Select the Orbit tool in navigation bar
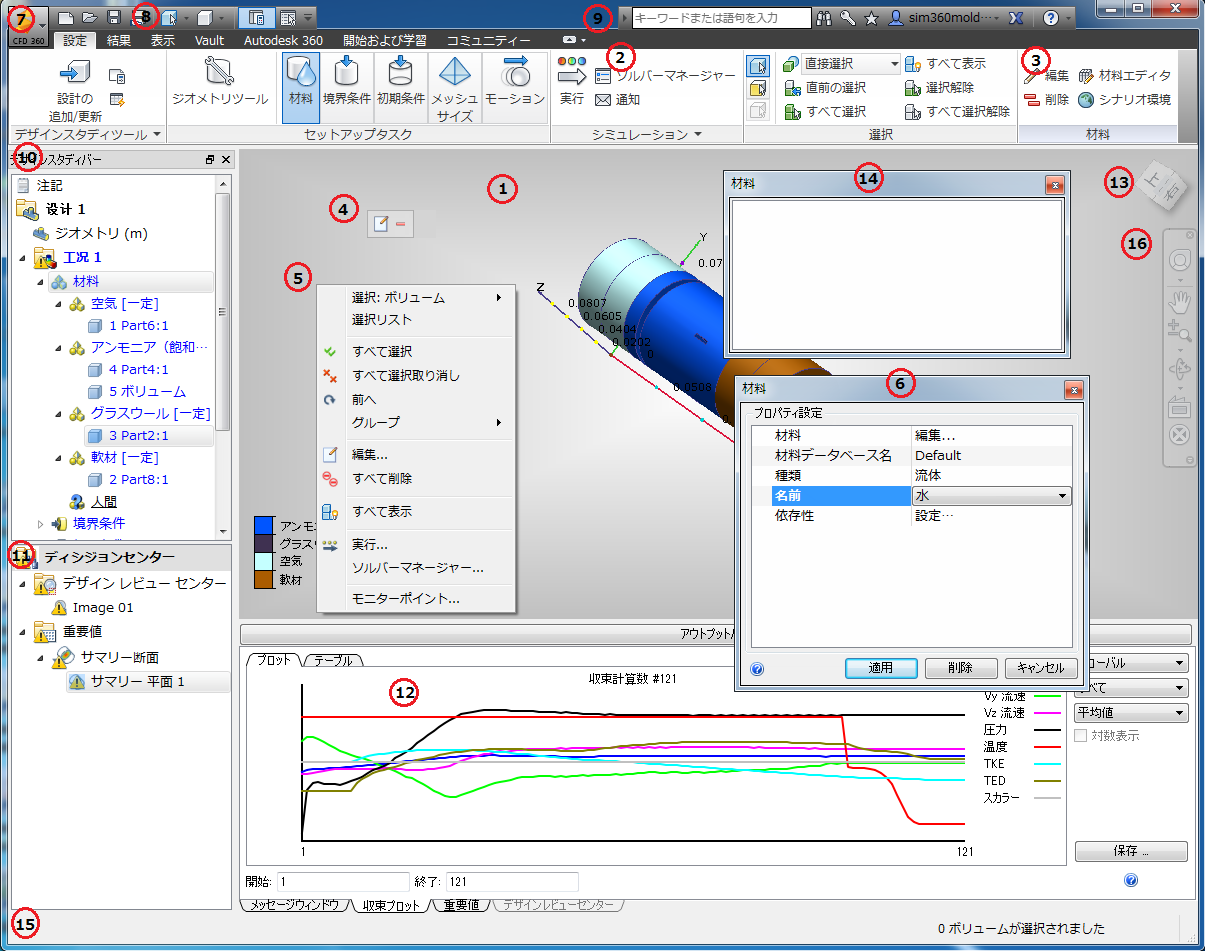This screenshot has width=1205, height=951. tap(1180, 369)
